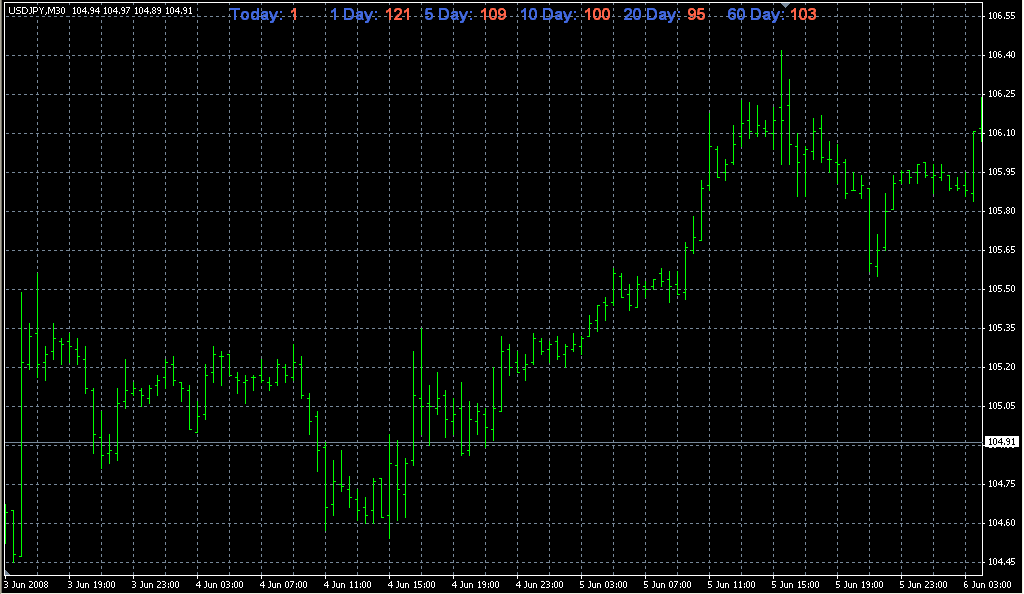Screen dimensions: 1024x594
Task: Click the 105.95 price scale label
Action: [1002, 172]
